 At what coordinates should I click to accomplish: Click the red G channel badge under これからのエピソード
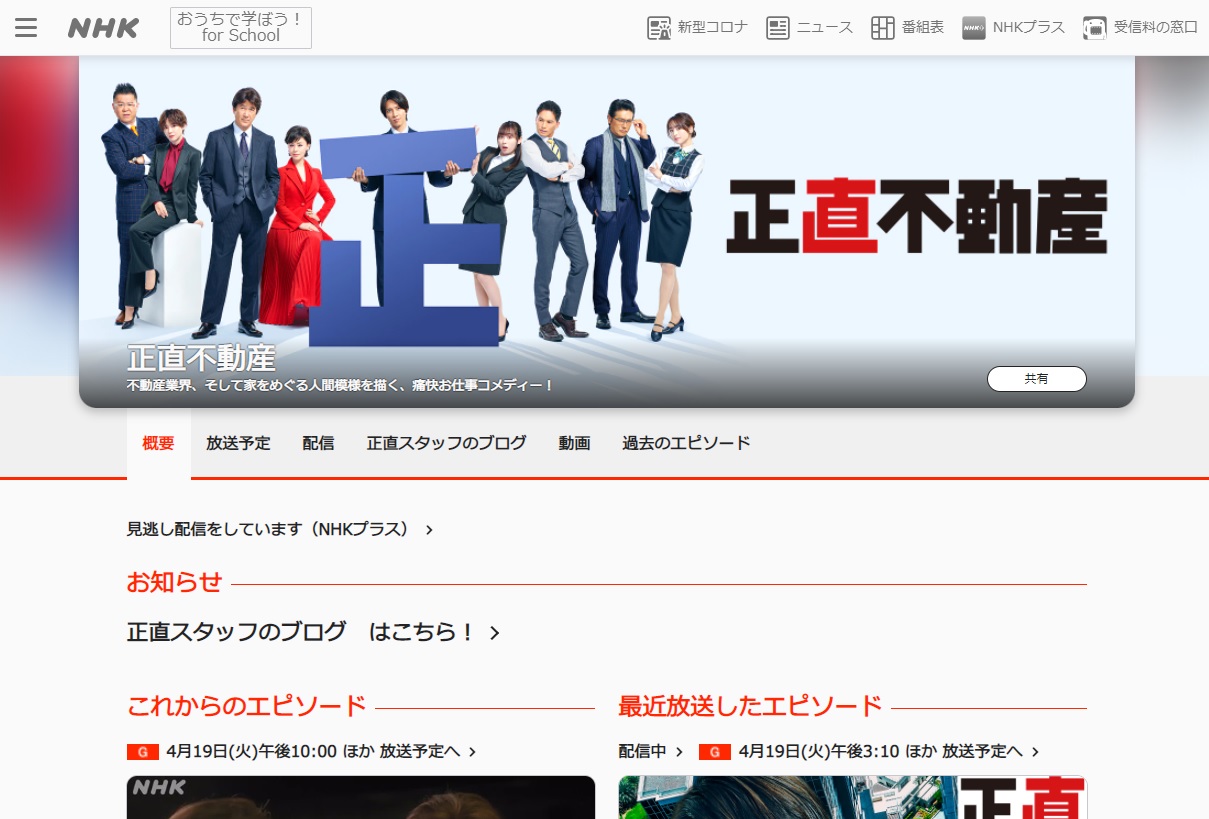(143, 751)
